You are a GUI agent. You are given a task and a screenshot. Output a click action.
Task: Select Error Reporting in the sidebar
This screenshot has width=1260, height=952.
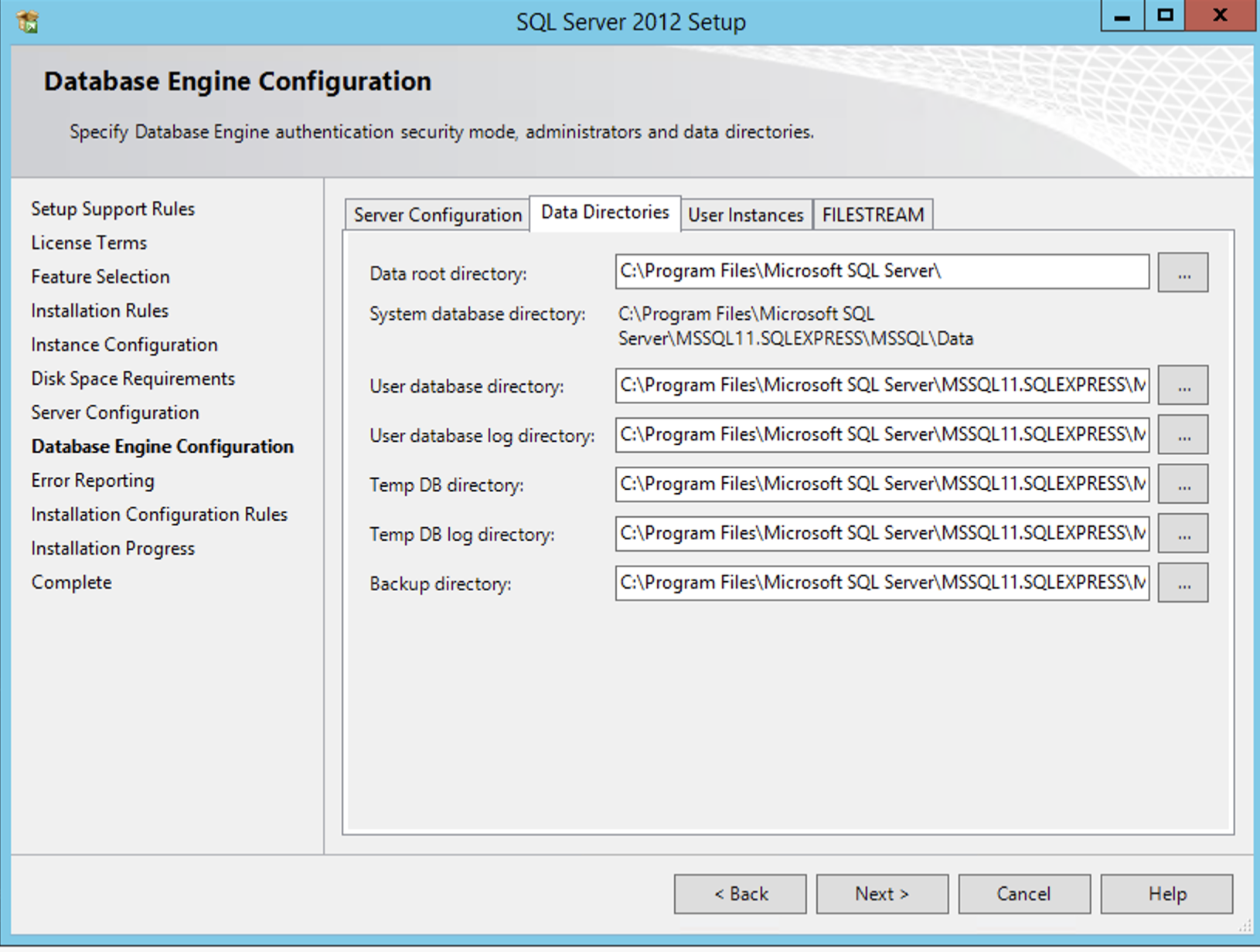point(92,480)
